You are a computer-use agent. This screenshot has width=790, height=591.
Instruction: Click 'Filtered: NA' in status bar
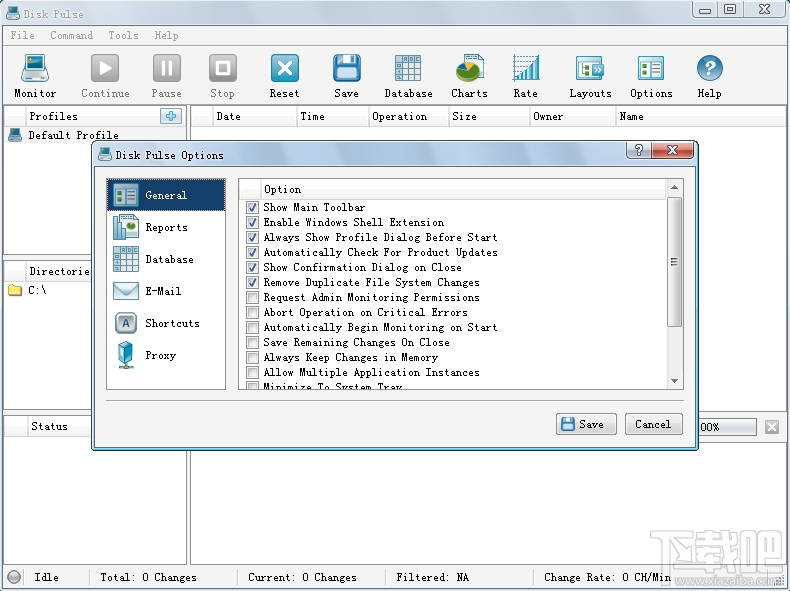[x=432, y=577]
